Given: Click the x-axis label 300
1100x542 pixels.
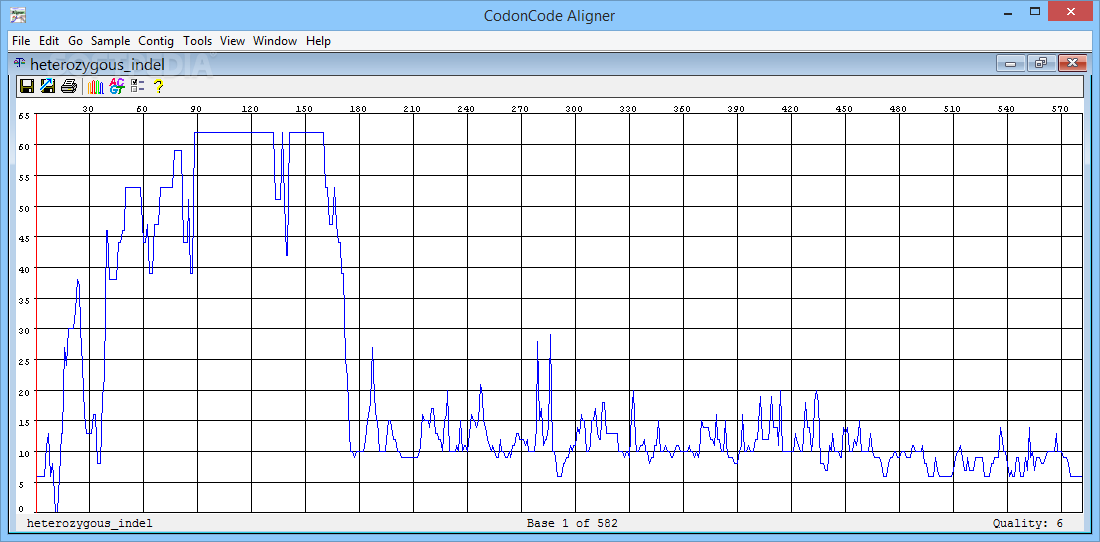Looking at the screenshot, I should click(574, 109).
